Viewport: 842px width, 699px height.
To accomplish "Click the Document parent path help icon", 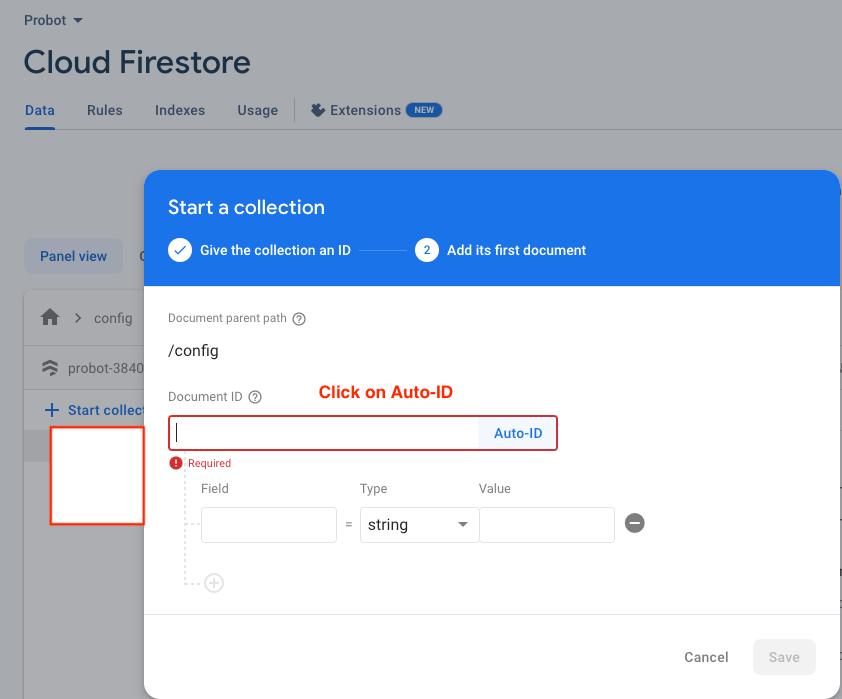I will [299, 319].
